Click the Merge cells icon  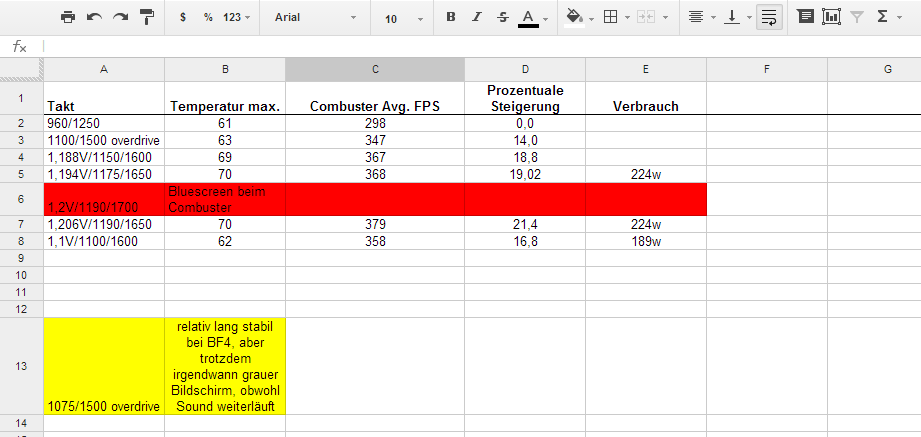coord(646,17)
